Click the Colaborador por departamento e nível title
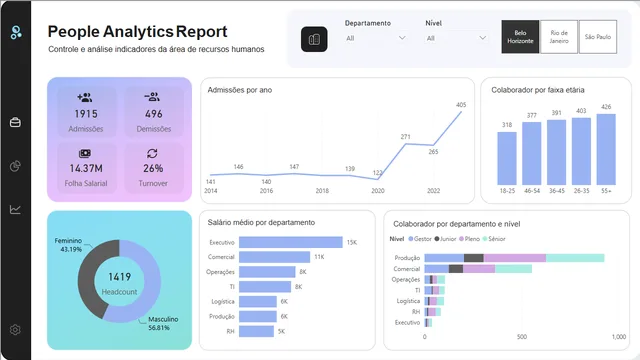This screenshot has height=360, width=640. [x=456, y=224]
